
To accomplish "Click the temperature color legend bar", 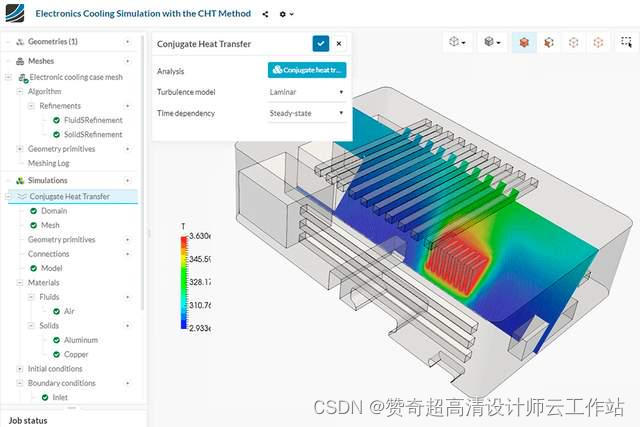I will coord(184,282).
